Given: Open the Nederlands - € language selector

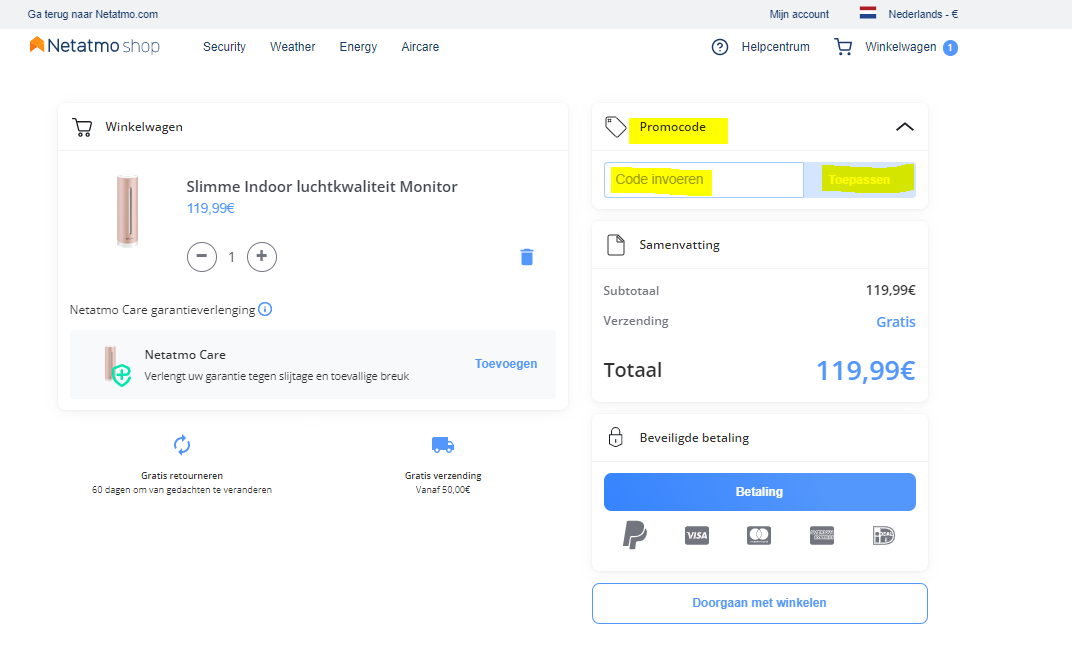Looking at the screenshot, I should point(909,14).
